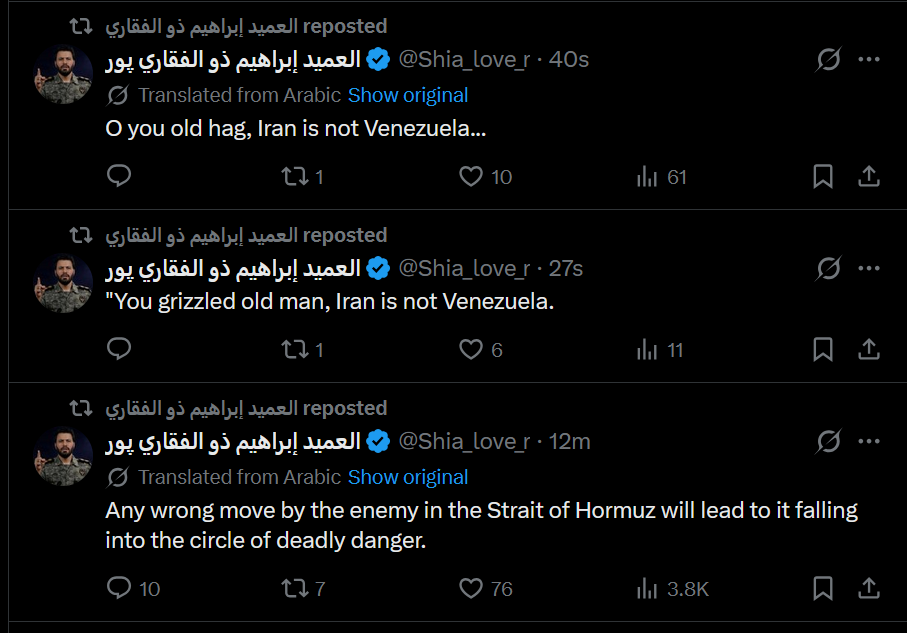Like the Strait of Hormuz post
Screen dimensions: 907x633
471,588
